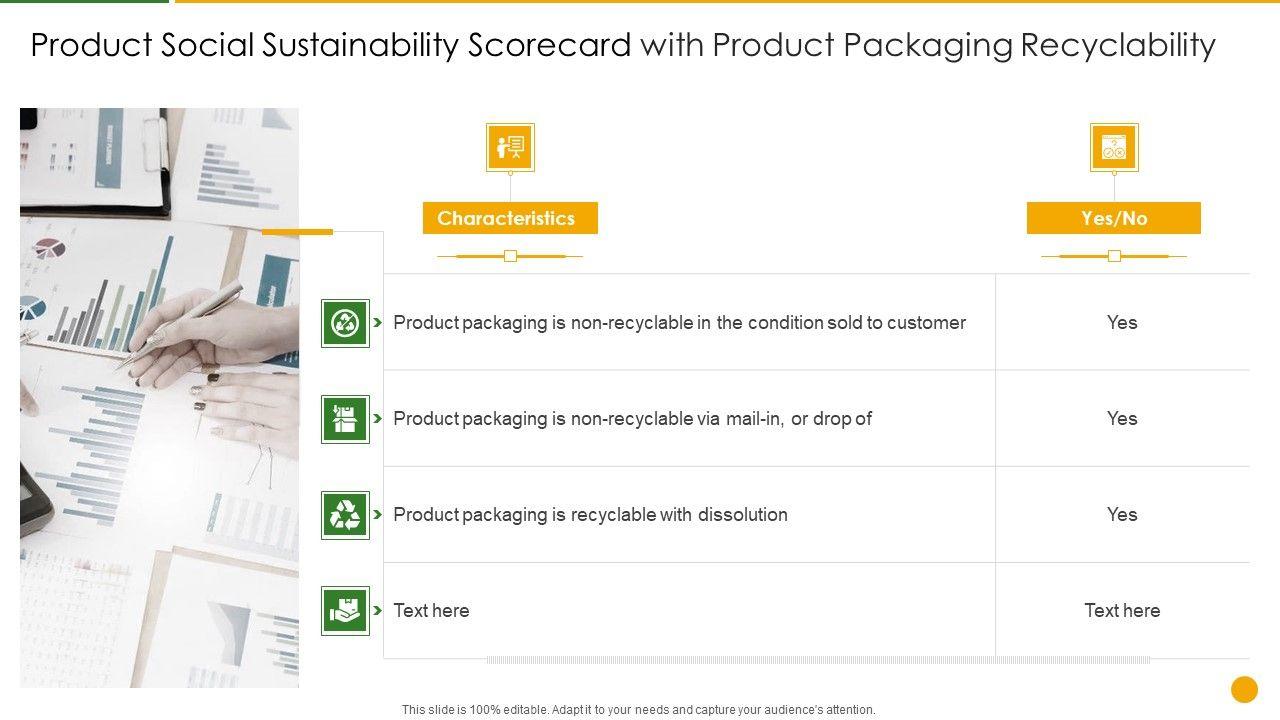This screenshot has height=720, width=1280.
Task: Click chevron arrow beside Text here row
Action: [377, 611]
